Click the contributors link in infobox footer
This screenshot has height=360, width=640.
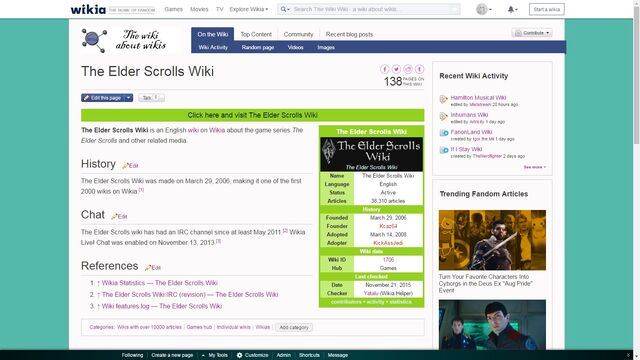click(x=346, y=302)
